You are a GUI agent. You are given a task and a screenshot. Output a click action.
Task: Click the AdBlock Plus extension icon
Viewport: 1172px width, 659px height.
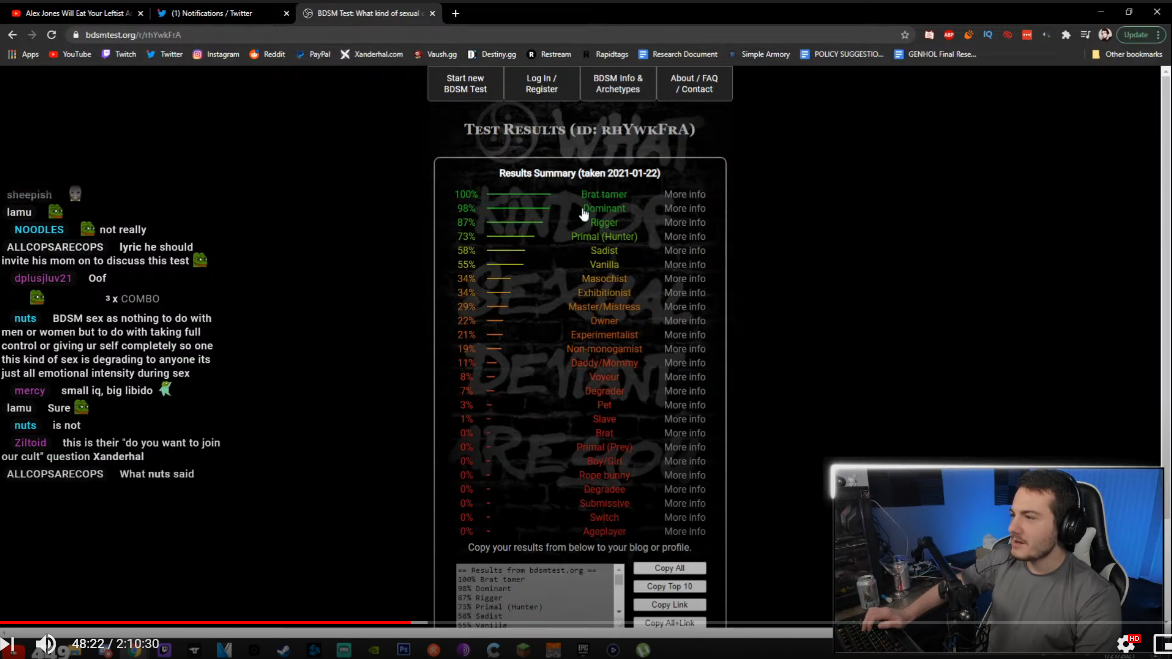[949, 34]
